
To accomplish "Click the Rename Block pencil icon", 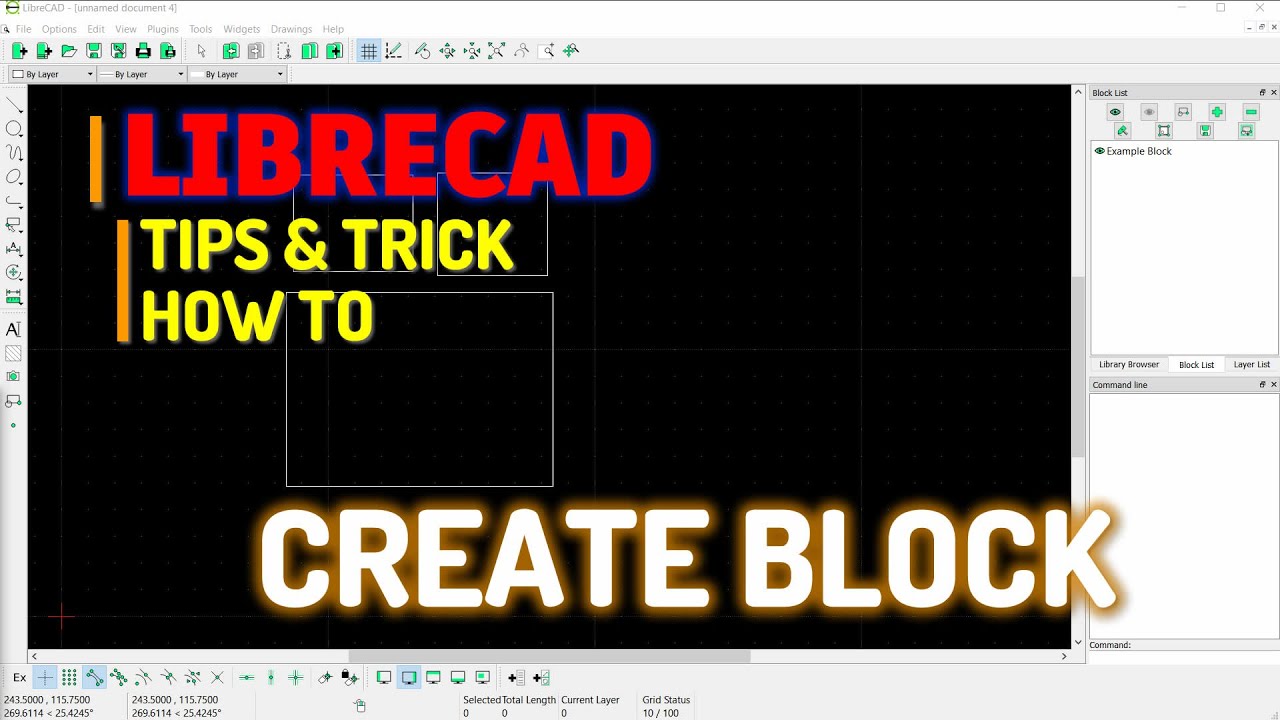I will tap(1122, 131).
